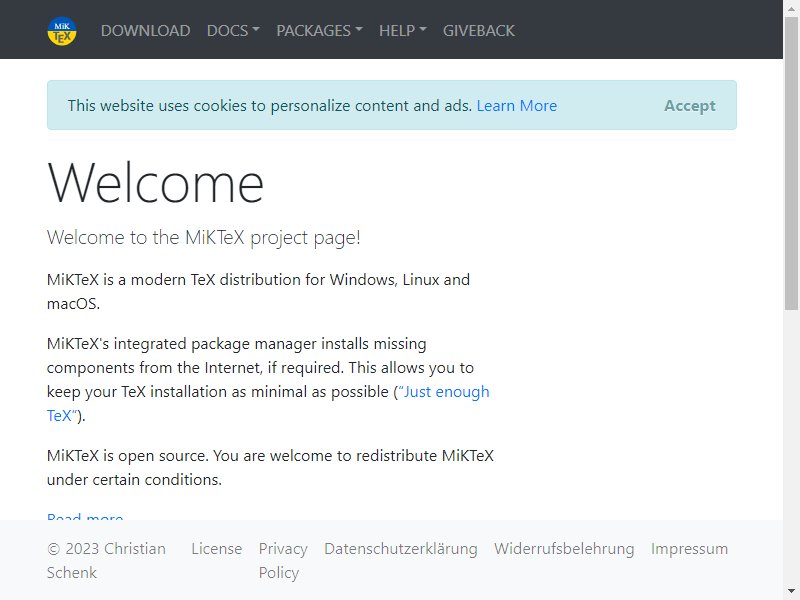This screenshot has width=800, height=600.
Task: Click the "© 2023 Christian Schenk" copyright text
Action: 106,561
